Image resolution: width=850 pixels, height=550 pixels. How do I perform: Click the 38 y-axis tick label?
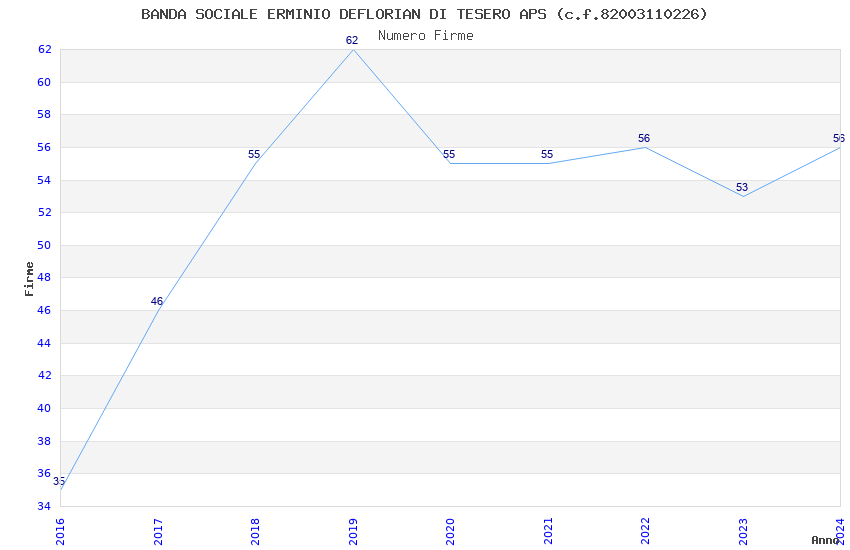click(44, 442)
